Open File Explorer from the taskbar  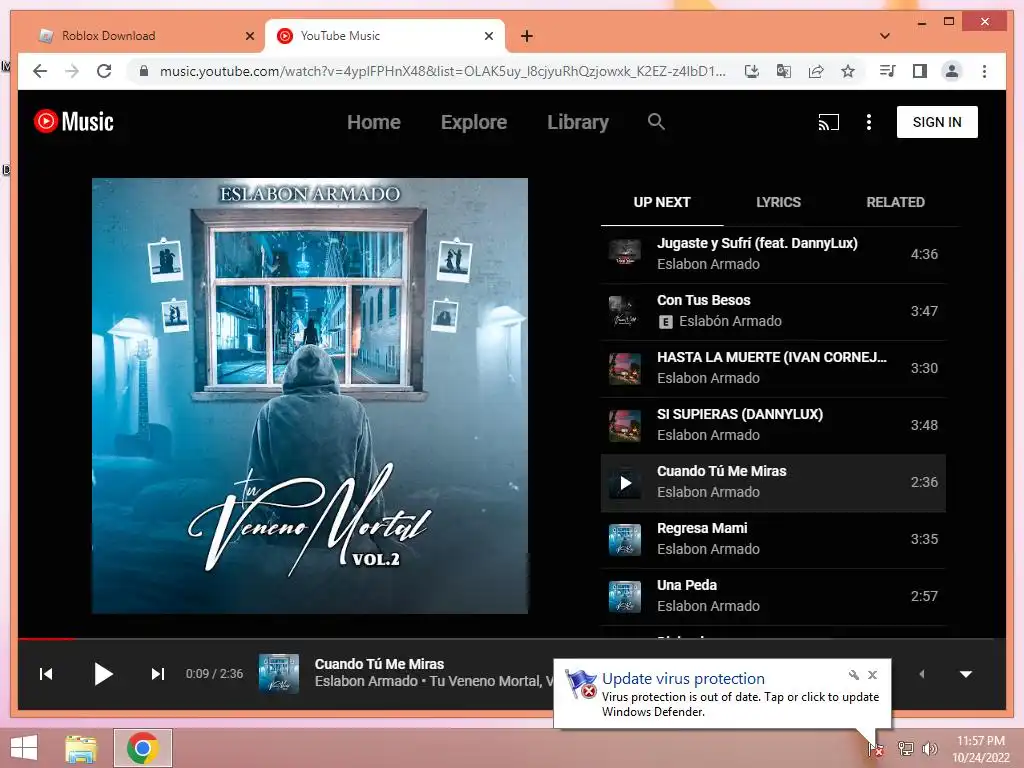click(81, 749)
